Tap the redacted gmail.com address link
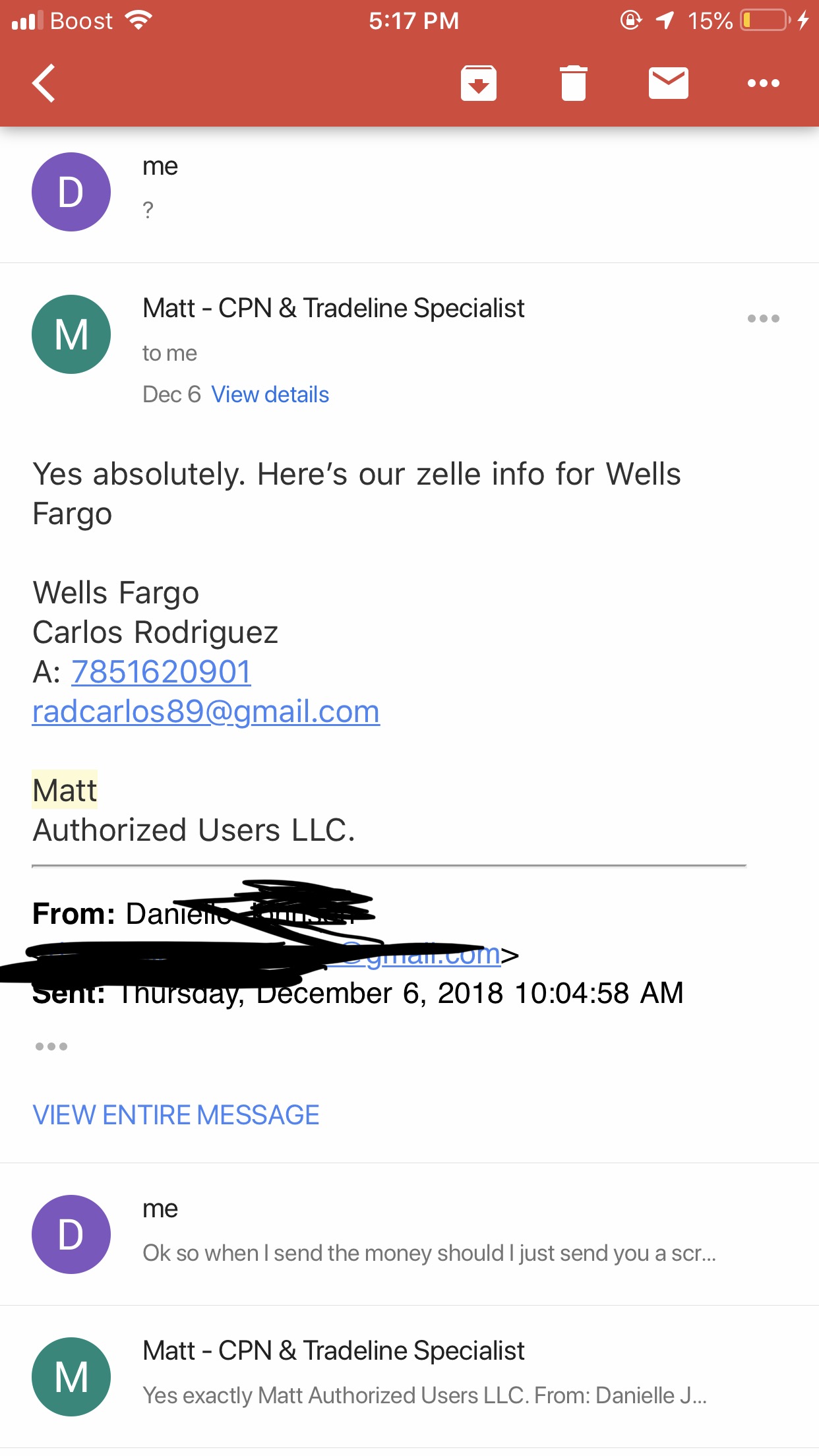This screenshot has width=819, height=1456. tap(422, 954)
